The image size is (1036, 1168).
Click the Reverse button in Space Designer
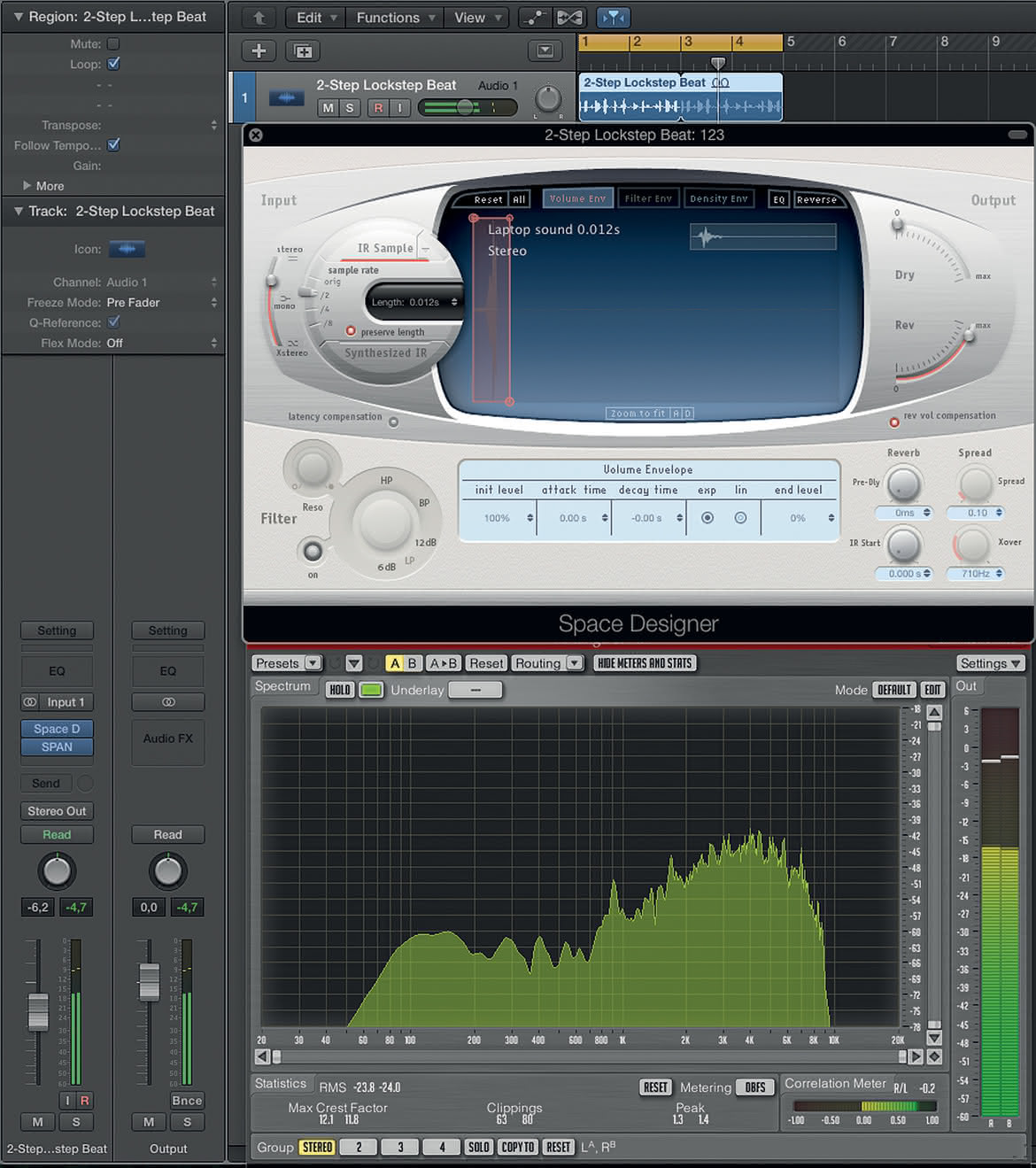(x=816, y=199)
